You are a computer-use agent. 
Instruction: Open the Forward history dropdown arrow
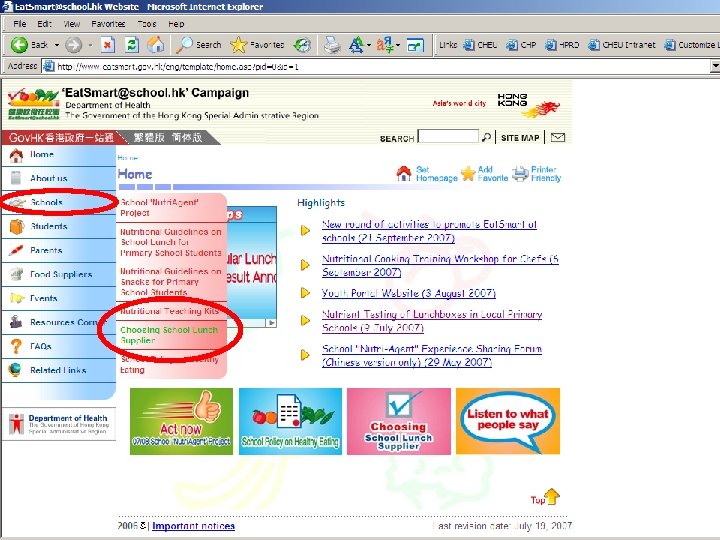click(90, 45)
